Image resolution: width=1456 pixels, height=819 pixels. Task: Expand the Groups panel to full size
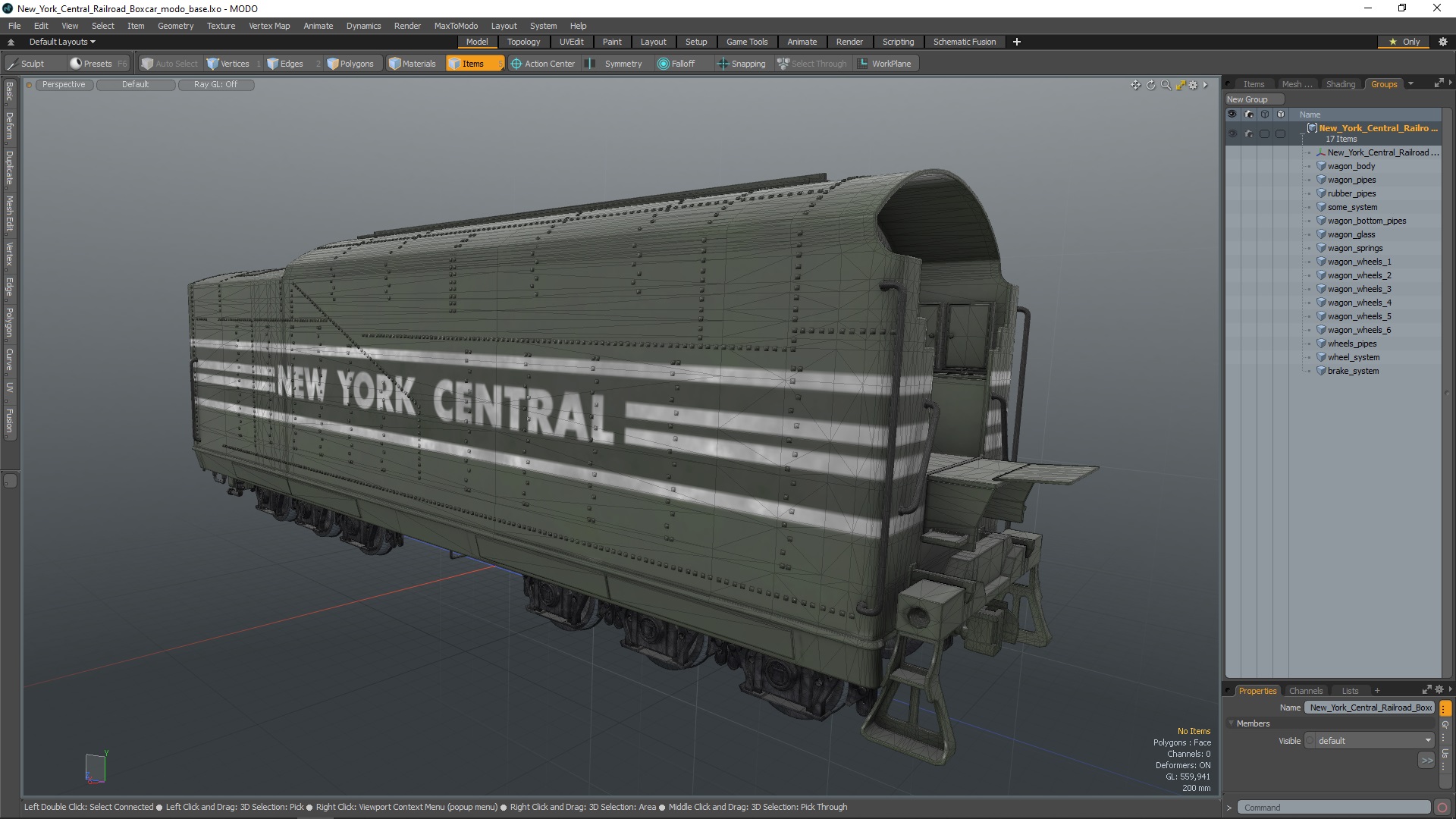click(x=1439, y=83)
